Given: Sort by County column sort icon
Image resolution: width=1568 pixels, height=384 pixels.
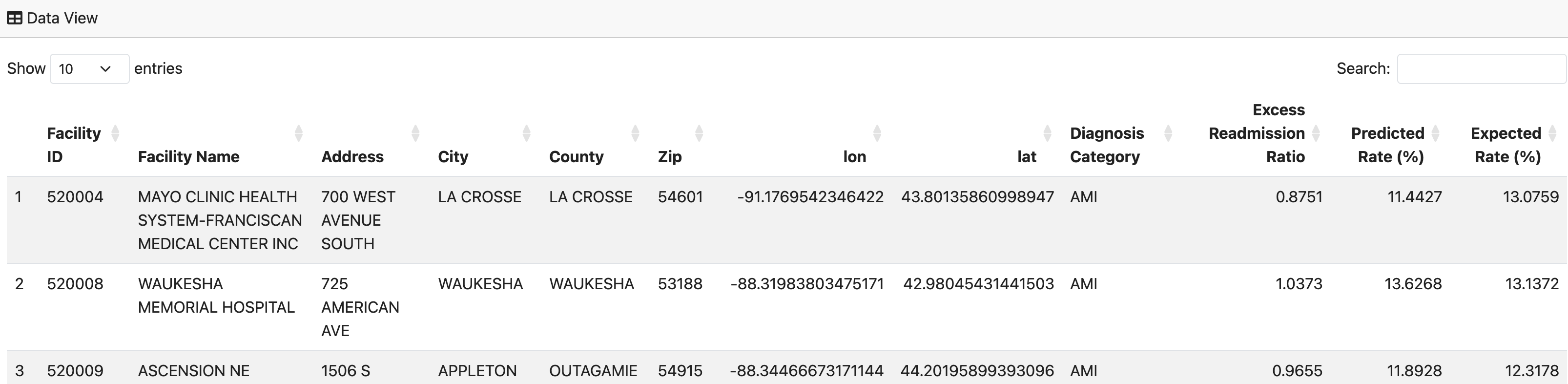Looking at the screenshot, I should [635, 133].
